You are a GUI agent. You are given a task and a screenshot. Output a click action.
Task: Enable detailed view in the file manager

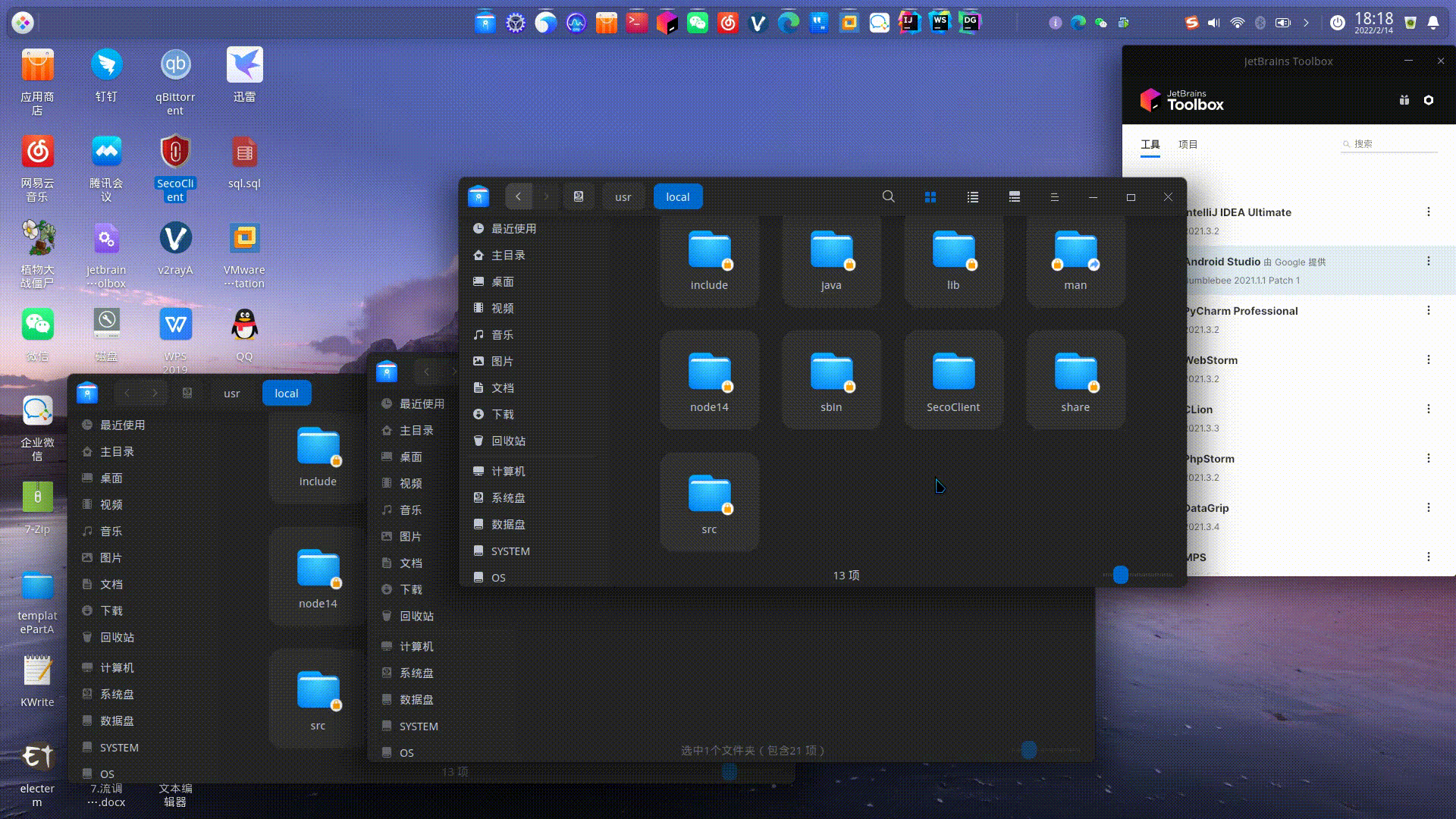click(1014, 196)
